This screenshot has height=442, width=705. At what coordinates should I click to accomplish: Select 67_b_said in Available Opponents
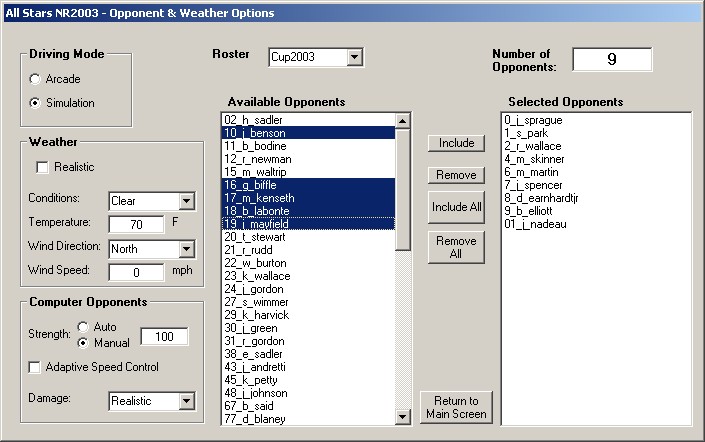(x=308, y=406)
